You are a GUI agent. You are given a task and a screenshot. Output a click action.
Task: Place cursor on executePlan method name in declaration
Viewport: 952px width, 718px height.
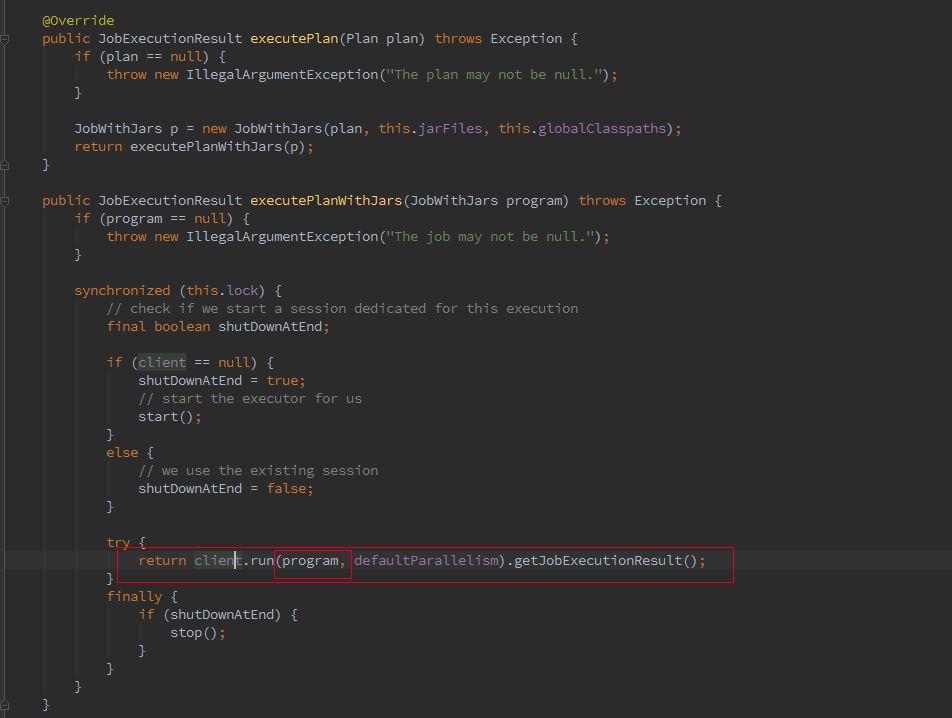point(294,39)
